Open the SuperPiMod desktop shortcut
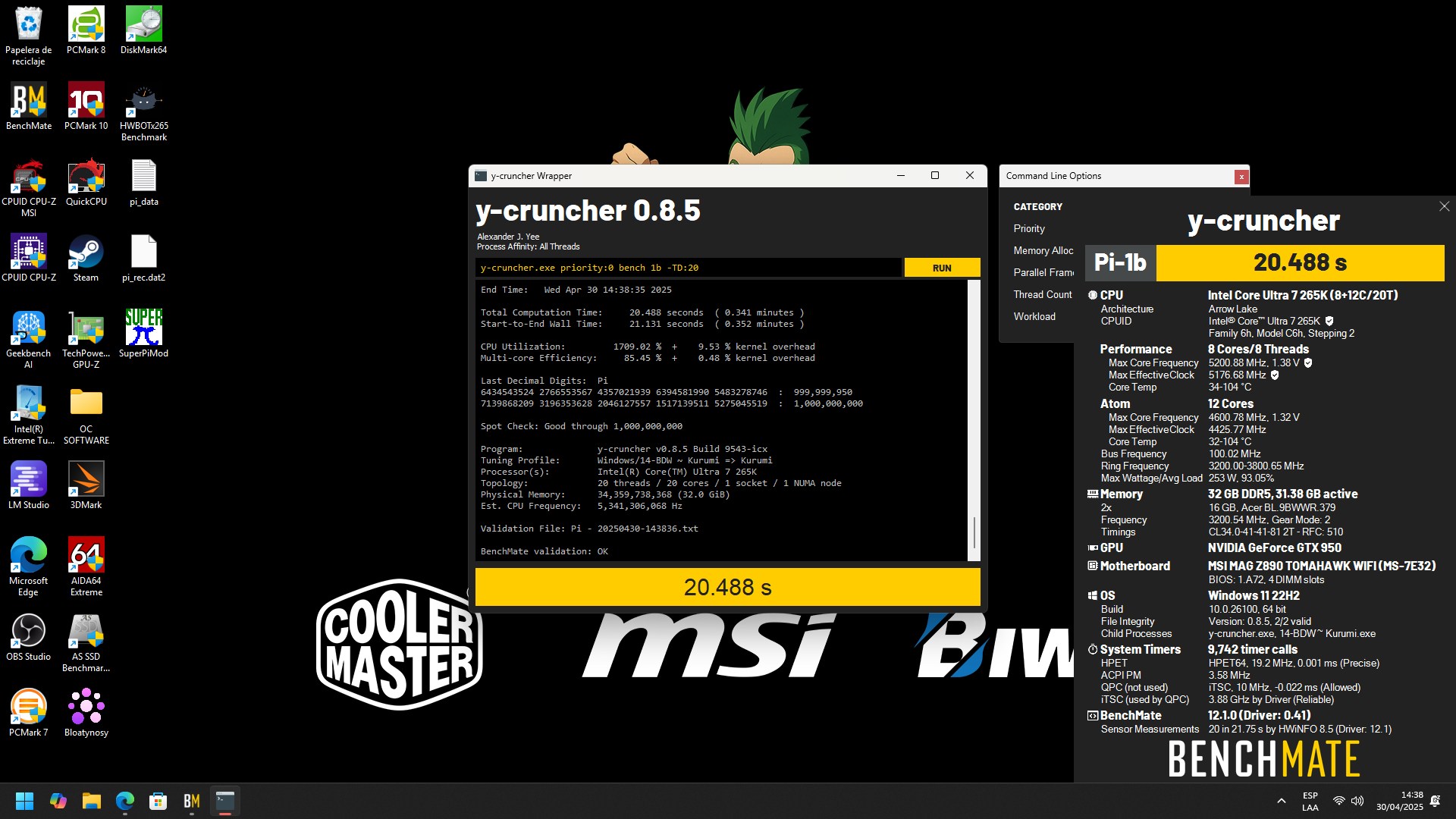Screen dimensions: 1456x819 click(x=143, y=334)
